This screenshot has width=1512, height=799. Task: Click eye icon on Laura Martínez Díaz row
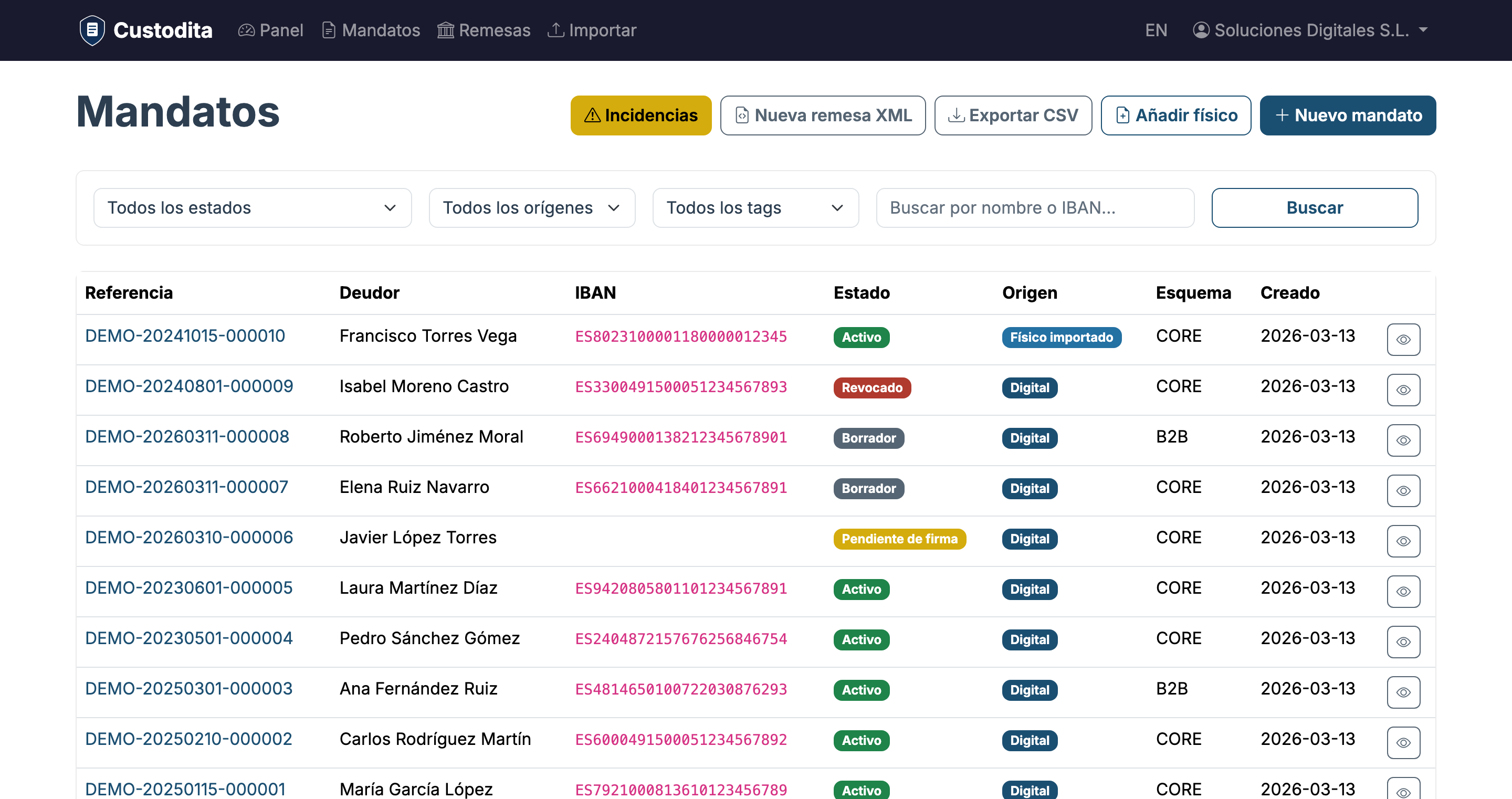pos(1403,591)
